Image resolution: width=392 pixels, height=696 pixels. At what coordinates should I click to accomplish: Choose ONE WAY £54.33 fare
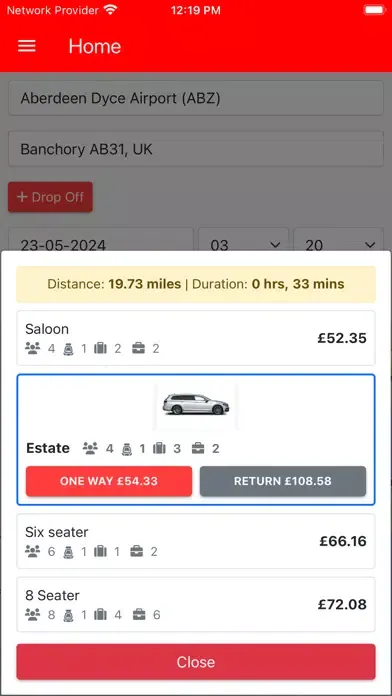click(x=109, y=481)
